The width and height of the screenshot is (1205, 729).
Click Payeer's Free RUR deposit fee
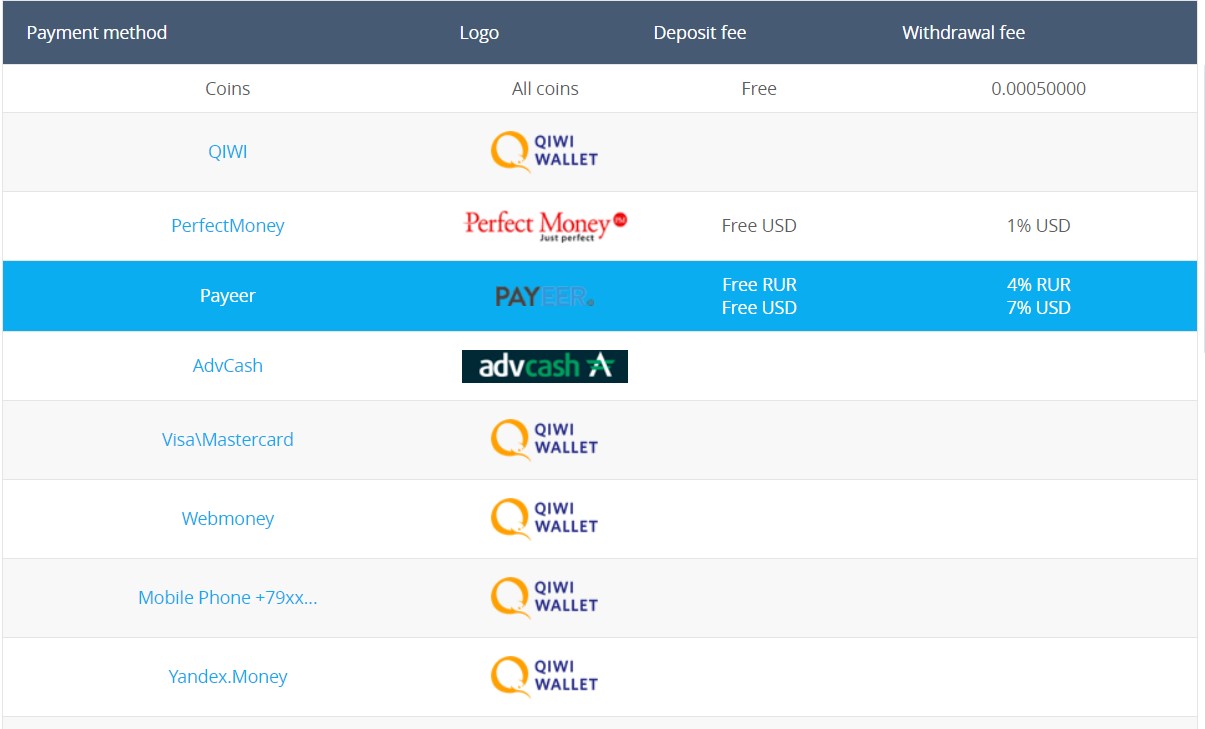pyautogui.click(x=759, y=285)
